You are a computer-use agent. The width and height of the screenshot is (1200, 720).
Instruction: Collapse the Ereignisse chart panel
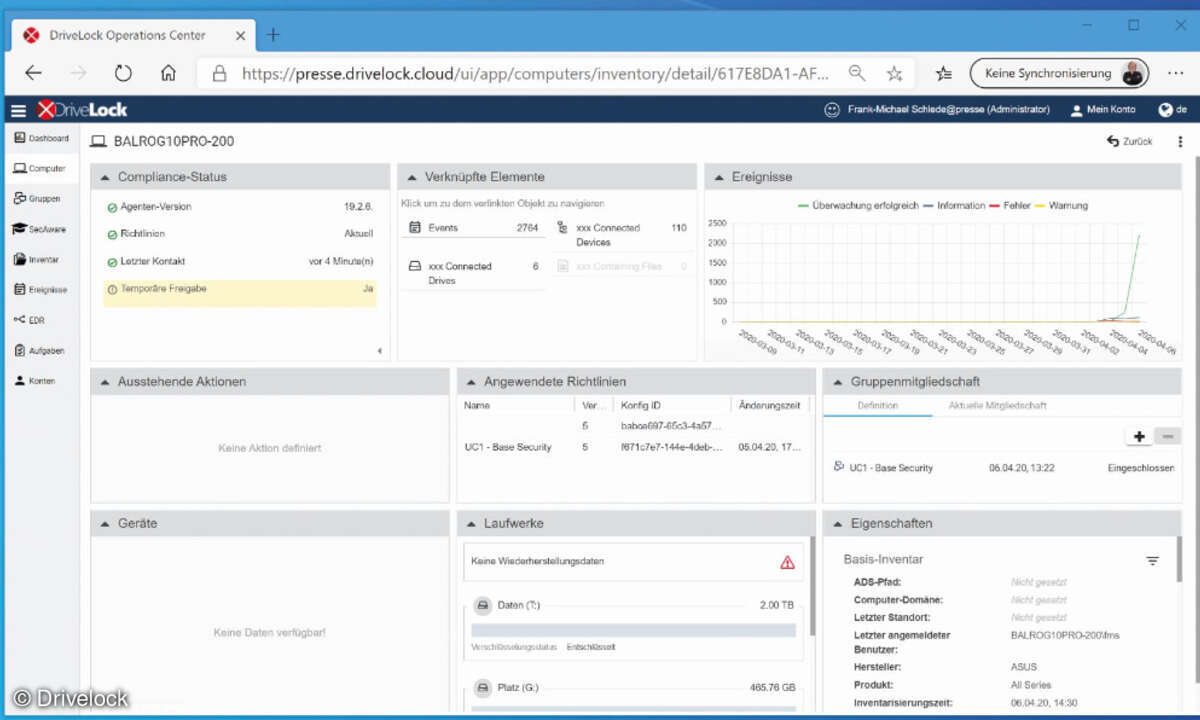pos(719,177)
